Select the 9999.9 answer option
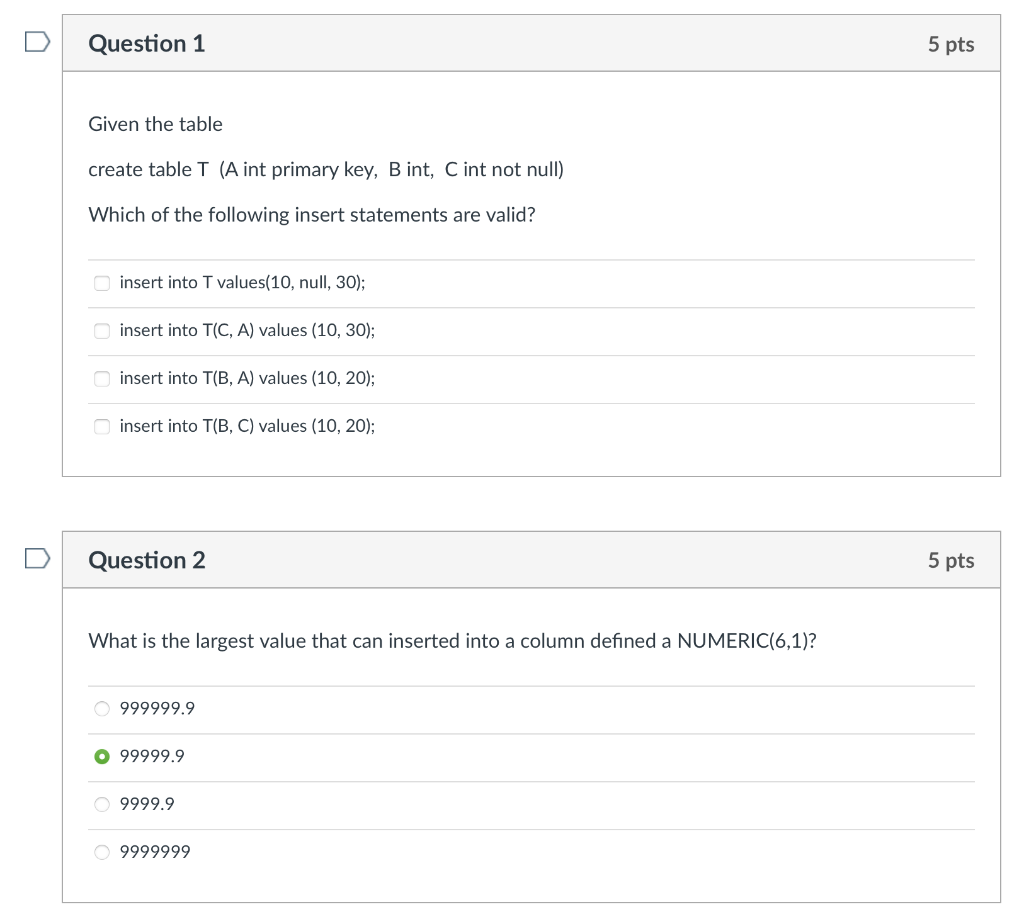This screenshot has height=919, width=1024. tap(101, 804)
